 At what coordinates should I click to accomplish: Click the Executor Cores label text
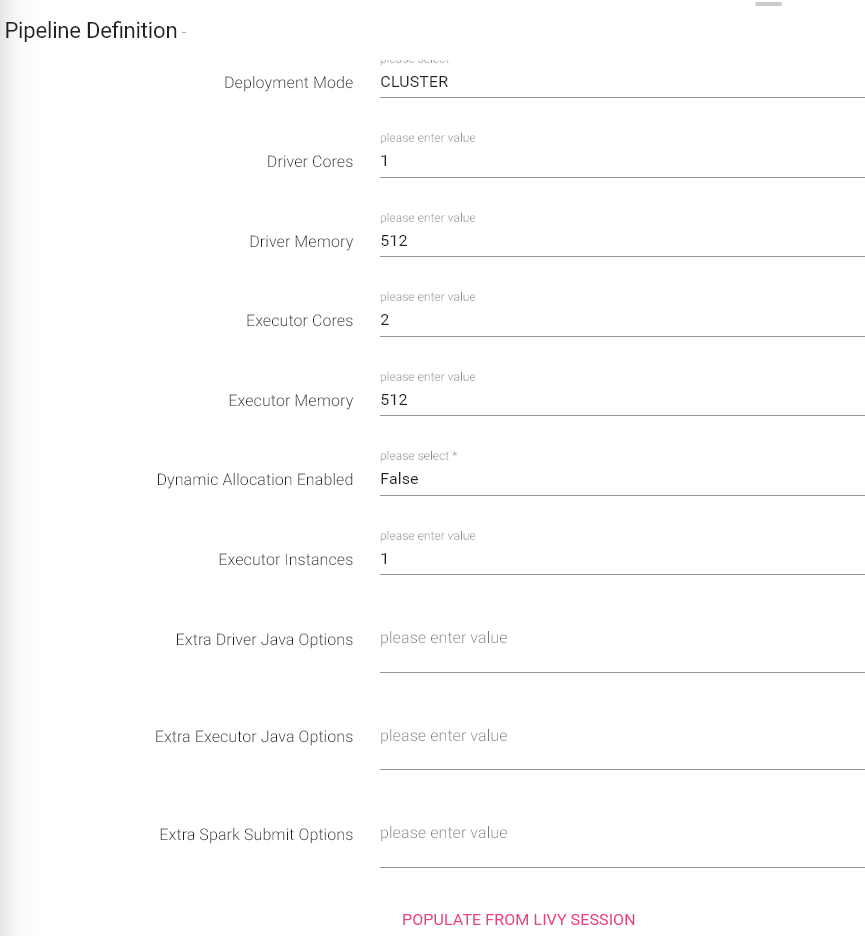click(299, 321)
